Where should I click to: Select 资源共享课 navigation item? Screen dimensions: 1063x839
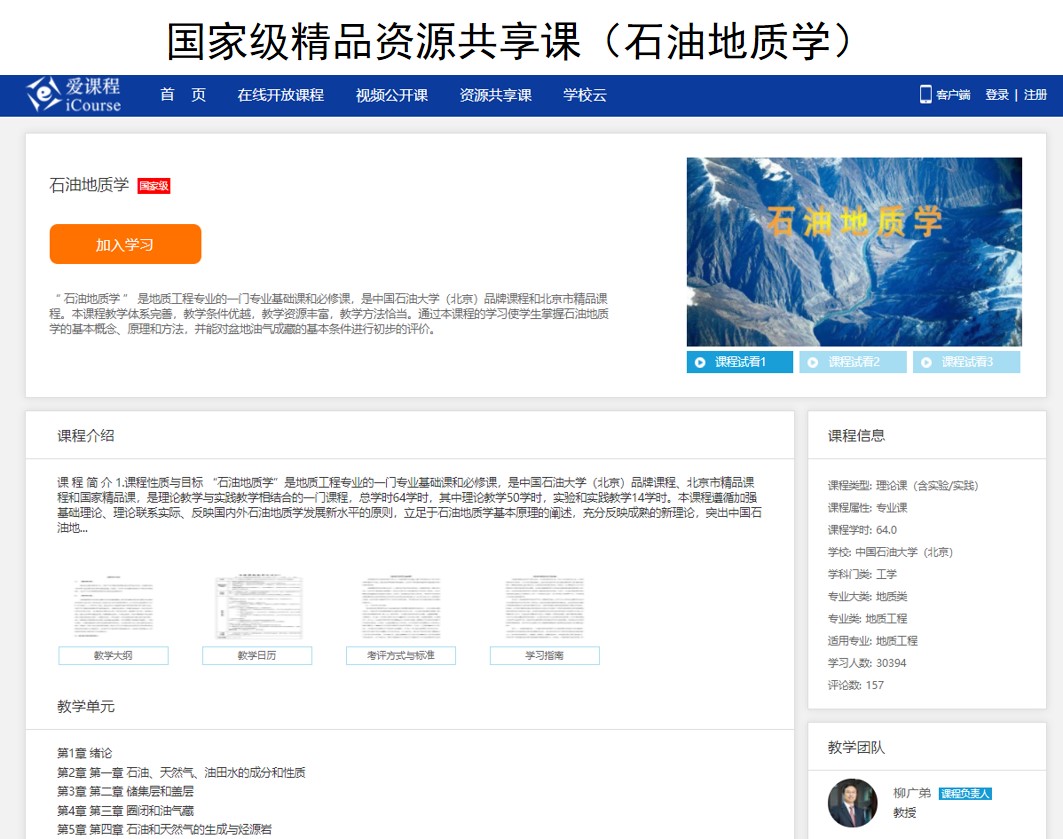495,95
